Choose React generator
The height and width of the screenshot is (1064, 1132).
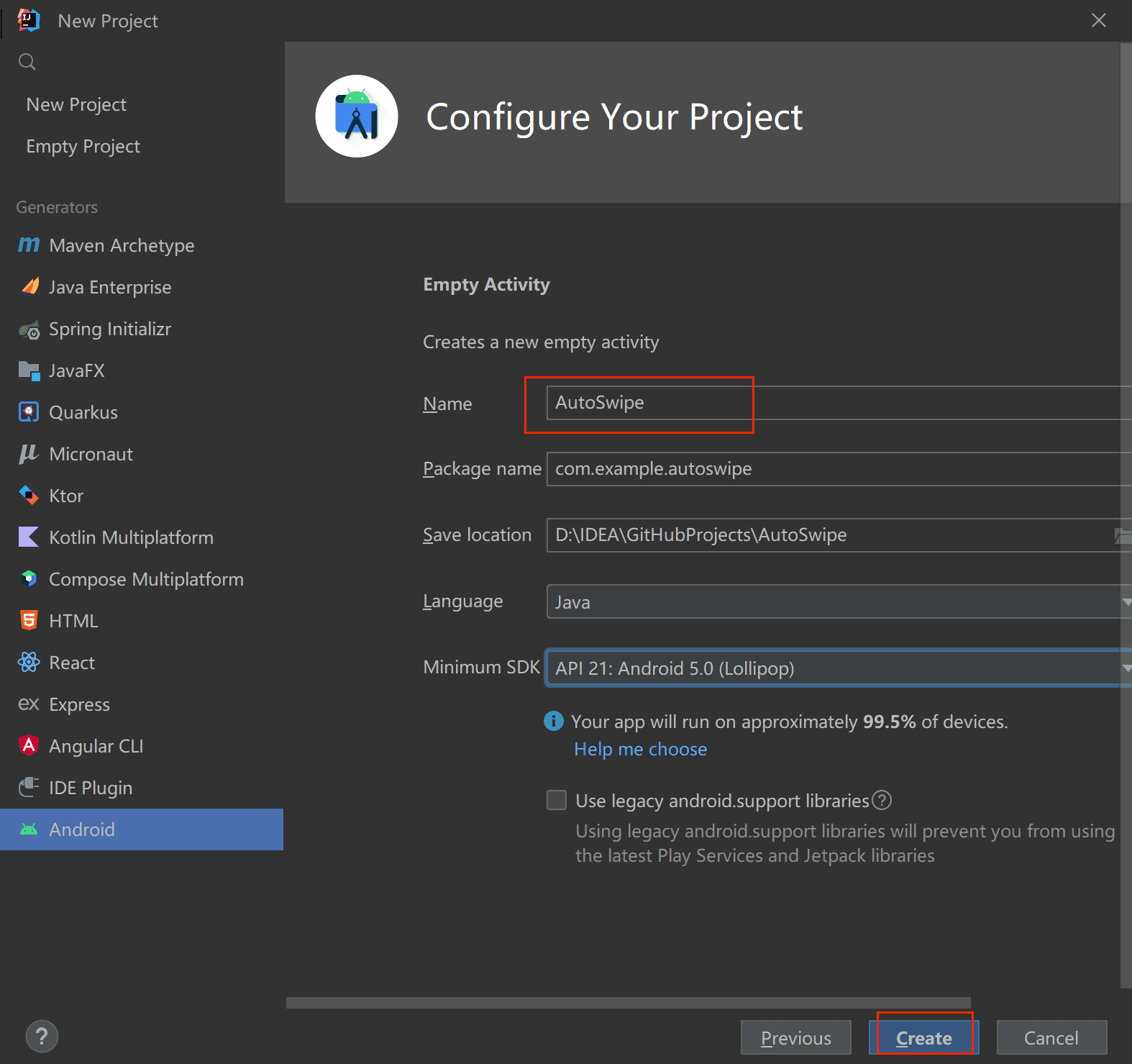click(x=142, y=663)
